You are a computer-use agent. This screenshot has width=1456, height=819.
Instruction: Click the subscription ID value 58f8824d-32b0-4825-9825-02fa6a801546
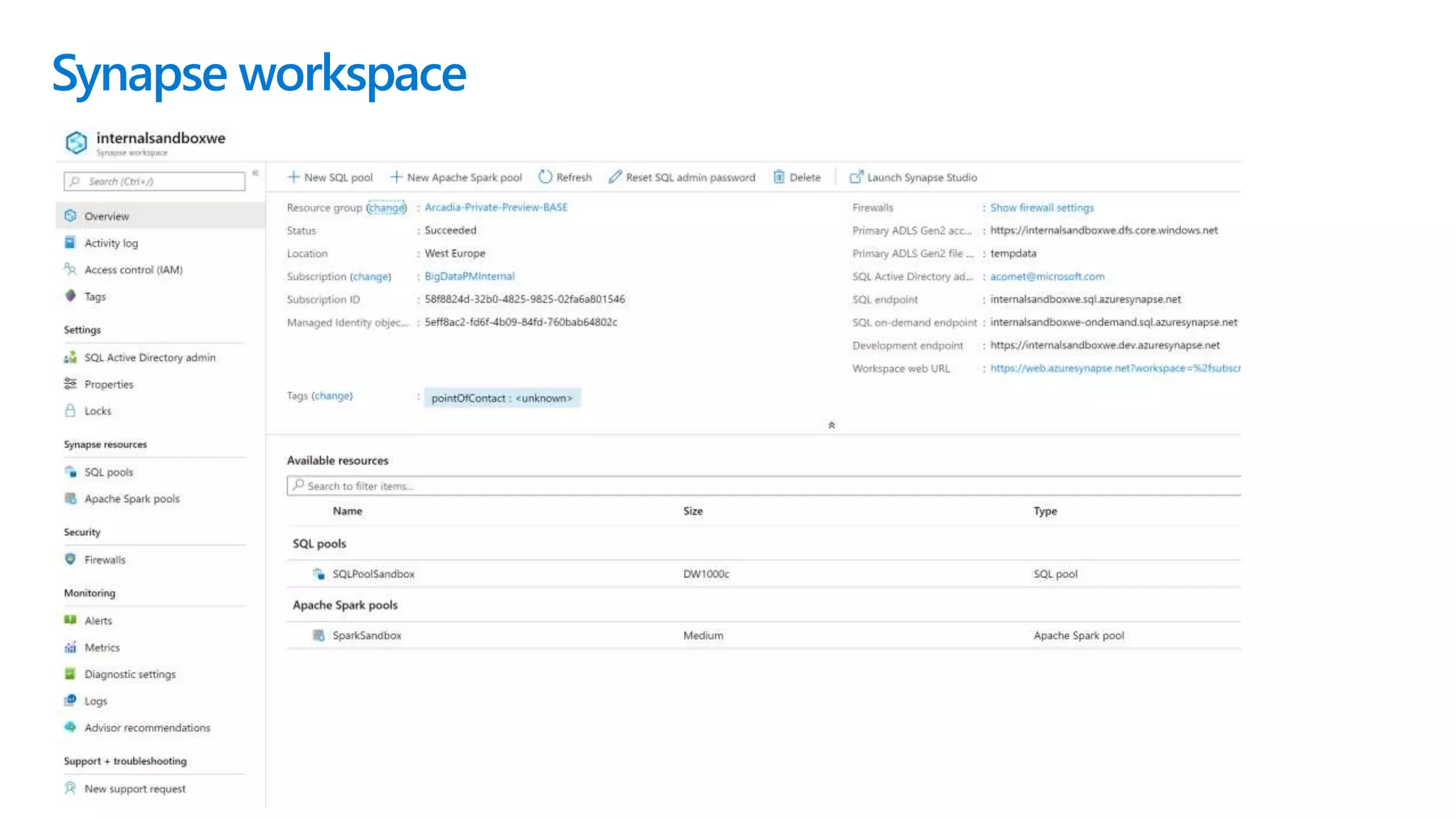(525, 299)
